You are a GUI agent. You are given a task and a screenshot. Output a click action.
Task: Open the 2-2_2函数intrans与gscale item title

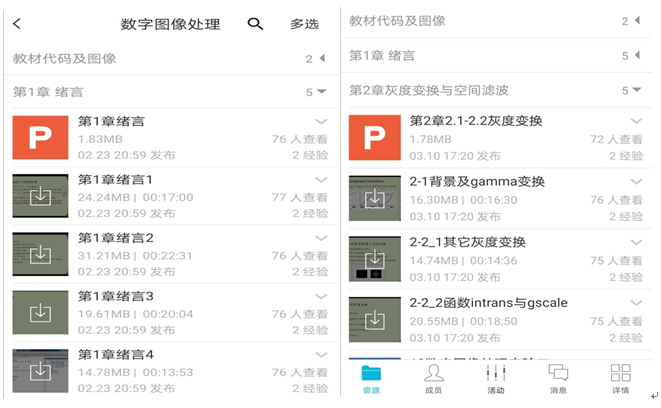click(x=473, y=303)
